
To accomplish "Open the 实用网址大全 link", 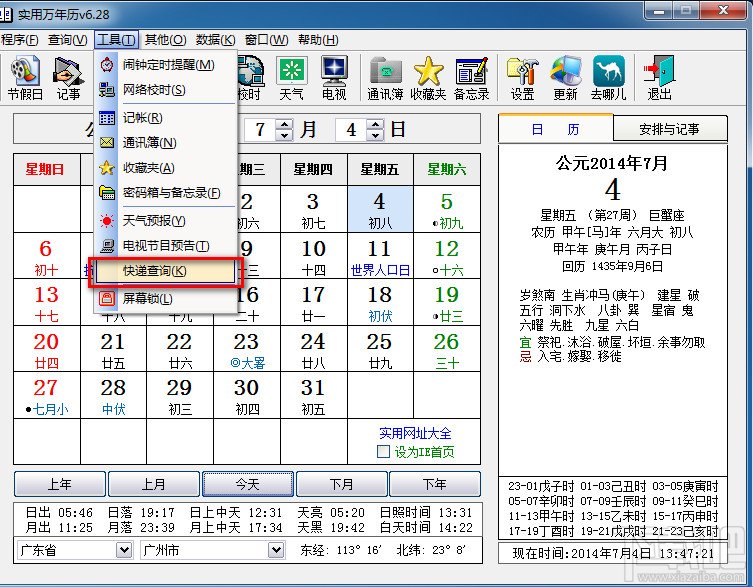I will pos(415,433).
